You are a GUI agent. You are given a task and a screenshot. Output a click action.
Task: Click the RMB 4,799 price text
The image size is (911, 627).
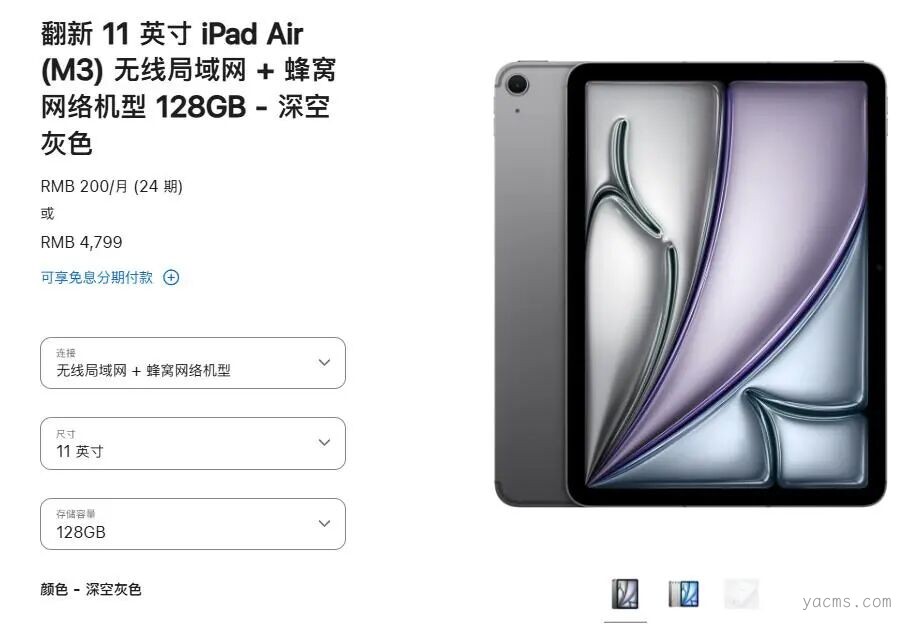(81, 242)
